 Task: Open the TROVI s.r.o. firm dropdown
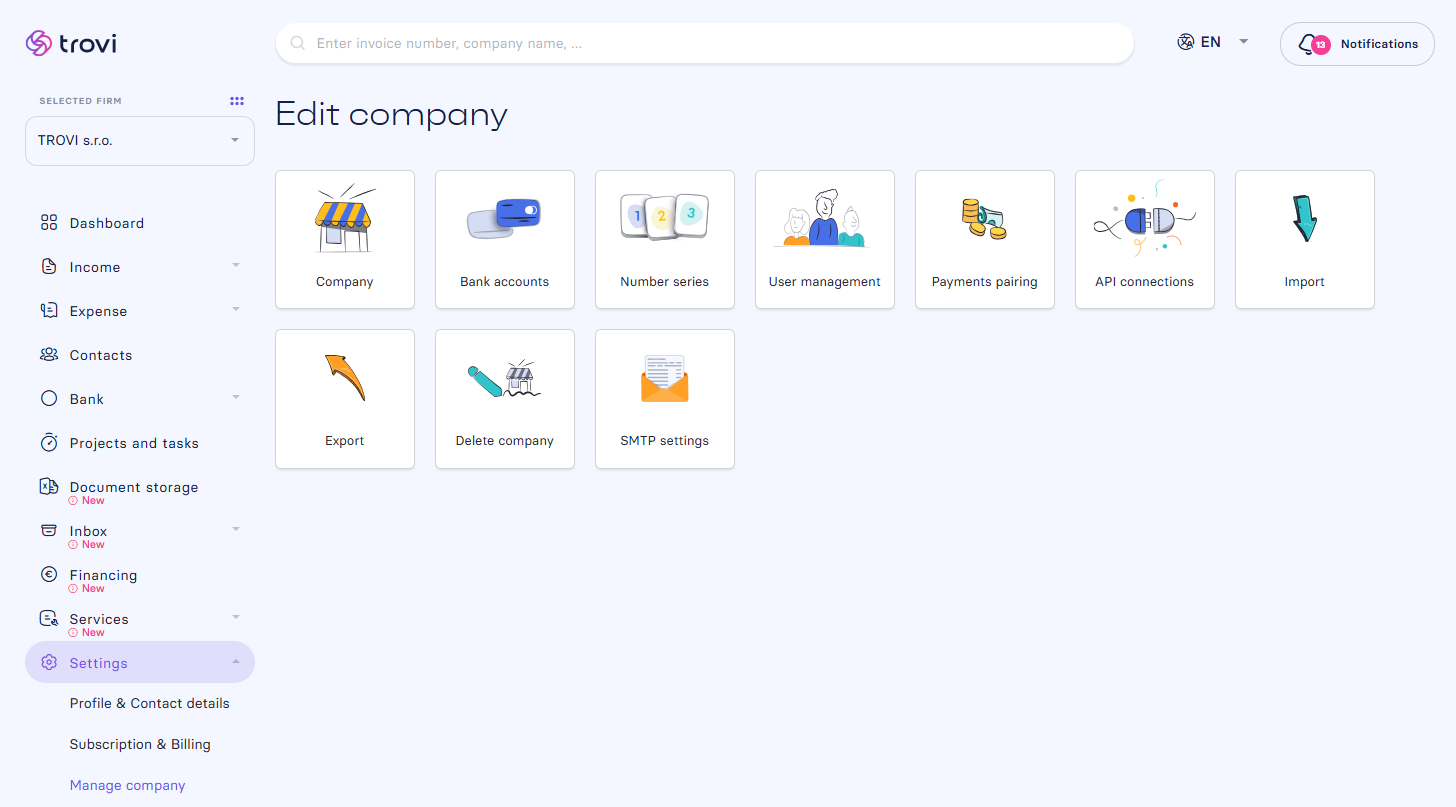(x=140, y=141)
